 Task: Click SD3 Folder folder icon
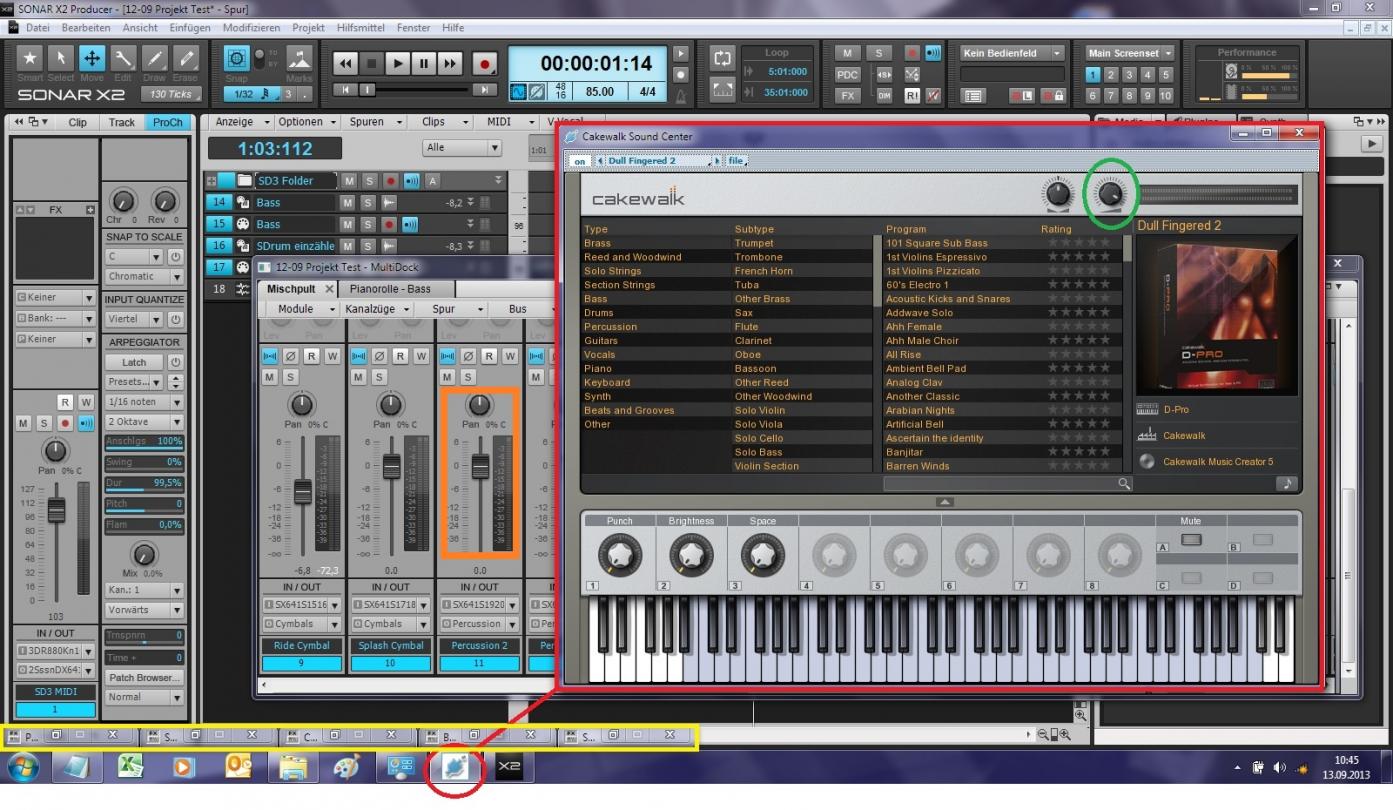tap(243, 181)
